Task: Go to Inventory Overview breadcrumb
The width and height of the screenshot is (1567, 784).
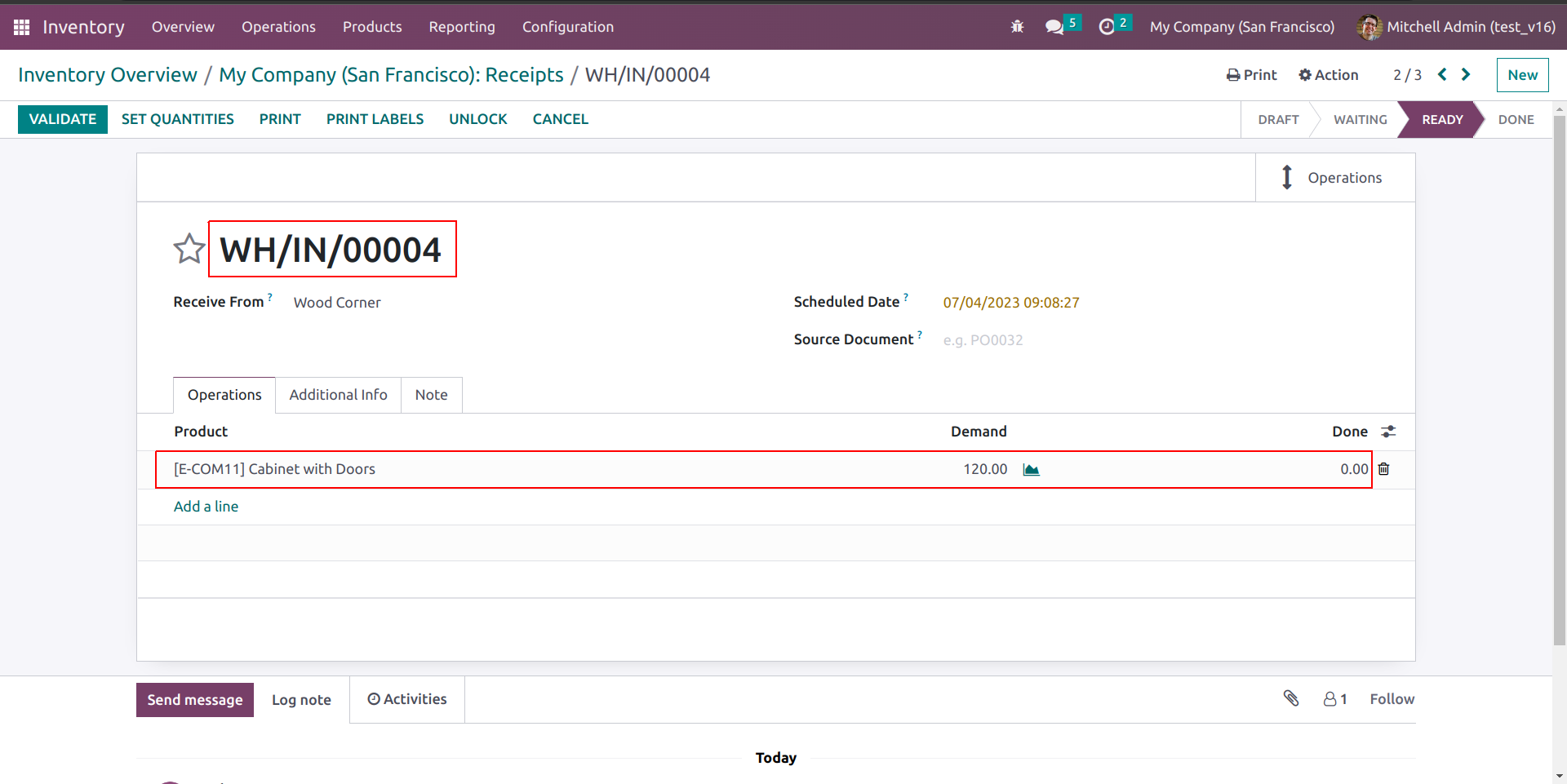Action: (108, 75)
